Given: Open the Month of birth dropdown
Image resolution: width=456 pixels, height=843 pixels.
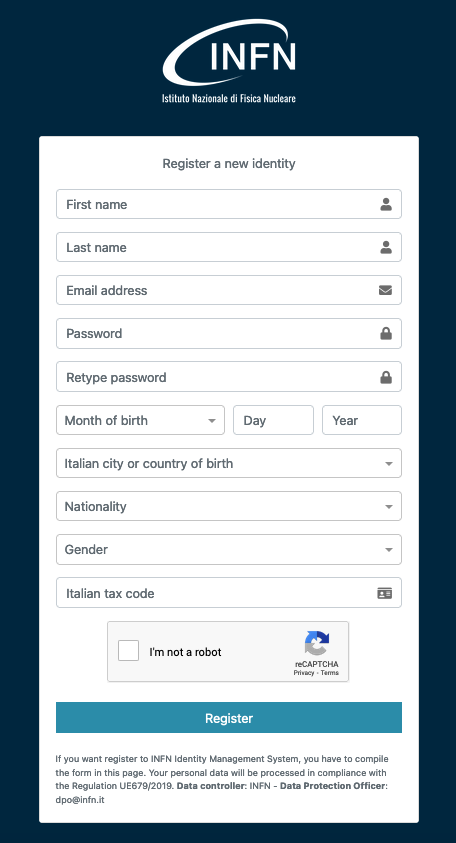Looking at the screenshot, I should [x=140, y=420].
